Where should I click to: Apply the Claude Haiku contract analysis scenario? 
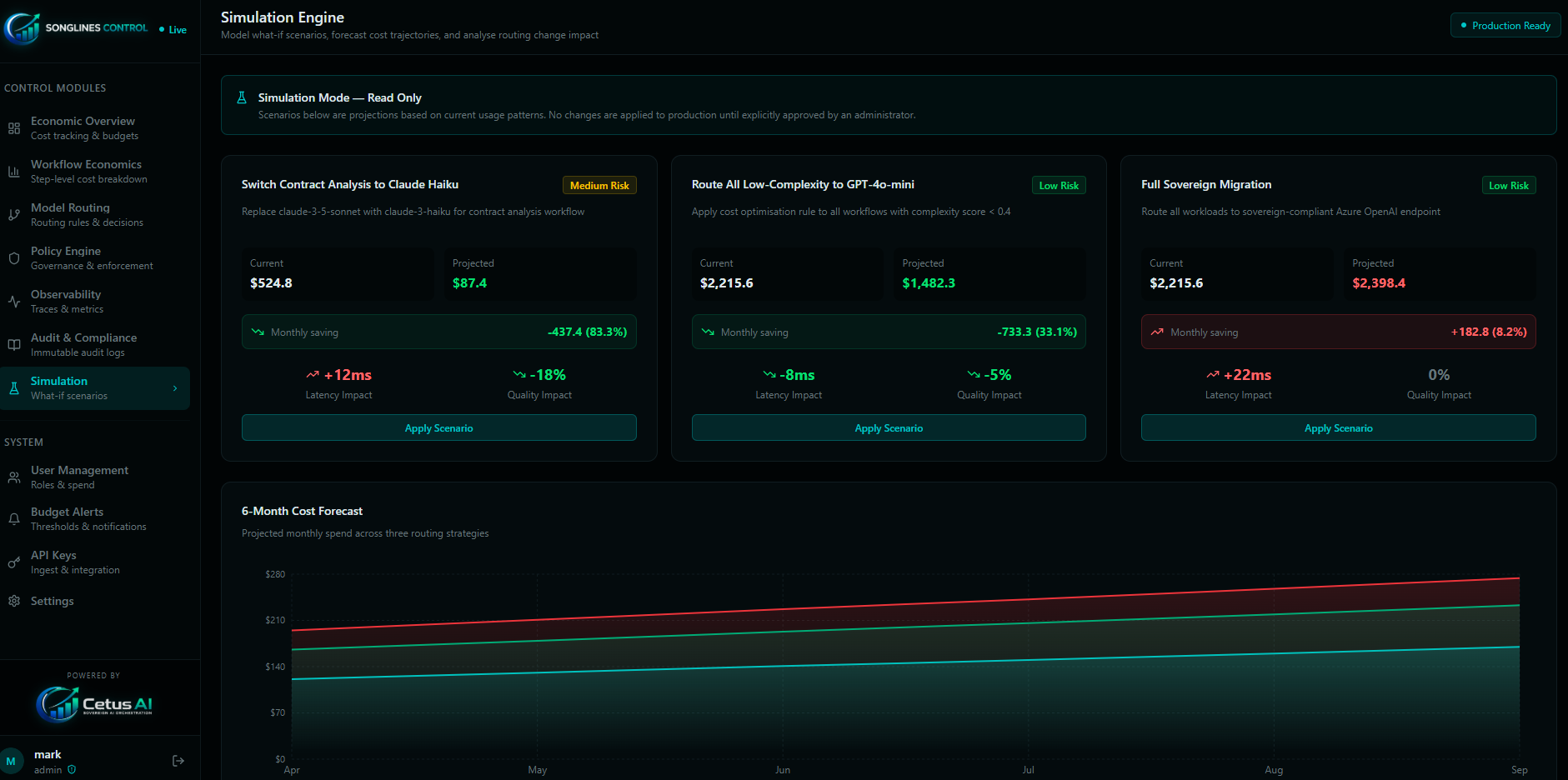(438, 427)
